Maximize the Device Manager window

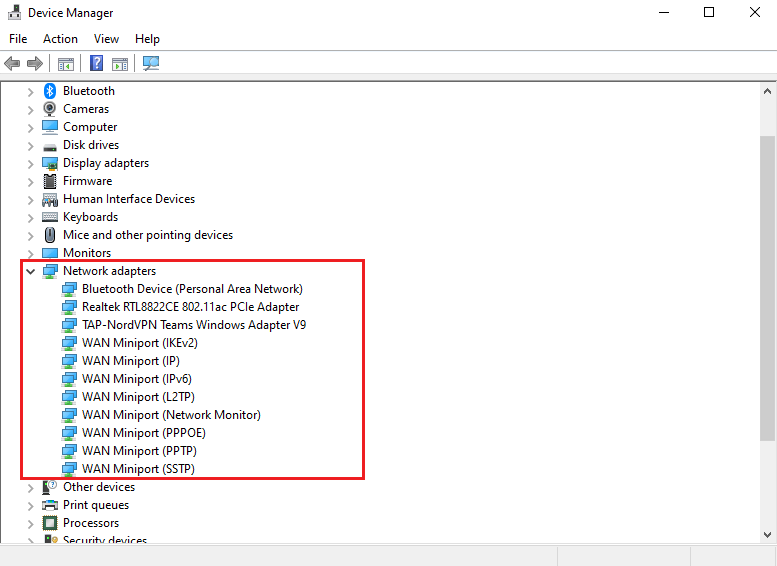tap(709, 12)
